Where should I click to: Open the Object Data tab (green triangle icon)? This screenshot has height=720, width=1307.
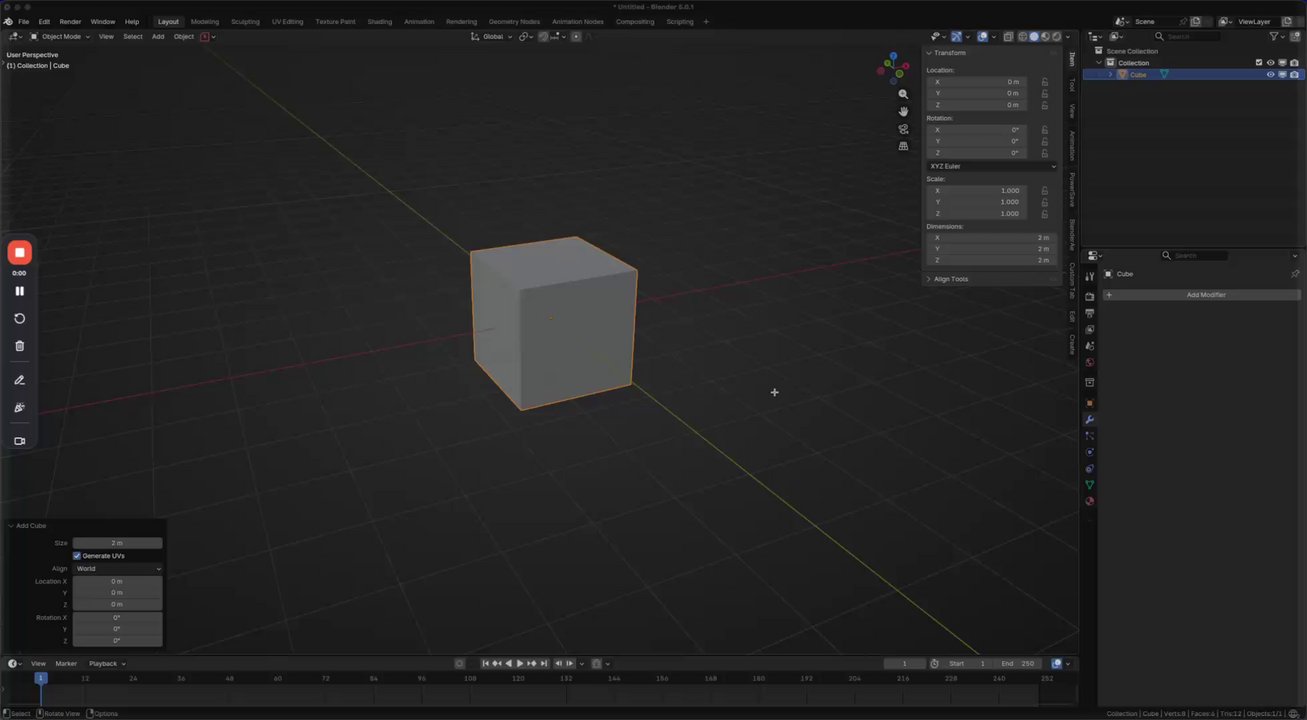(x=1090, y=485)
